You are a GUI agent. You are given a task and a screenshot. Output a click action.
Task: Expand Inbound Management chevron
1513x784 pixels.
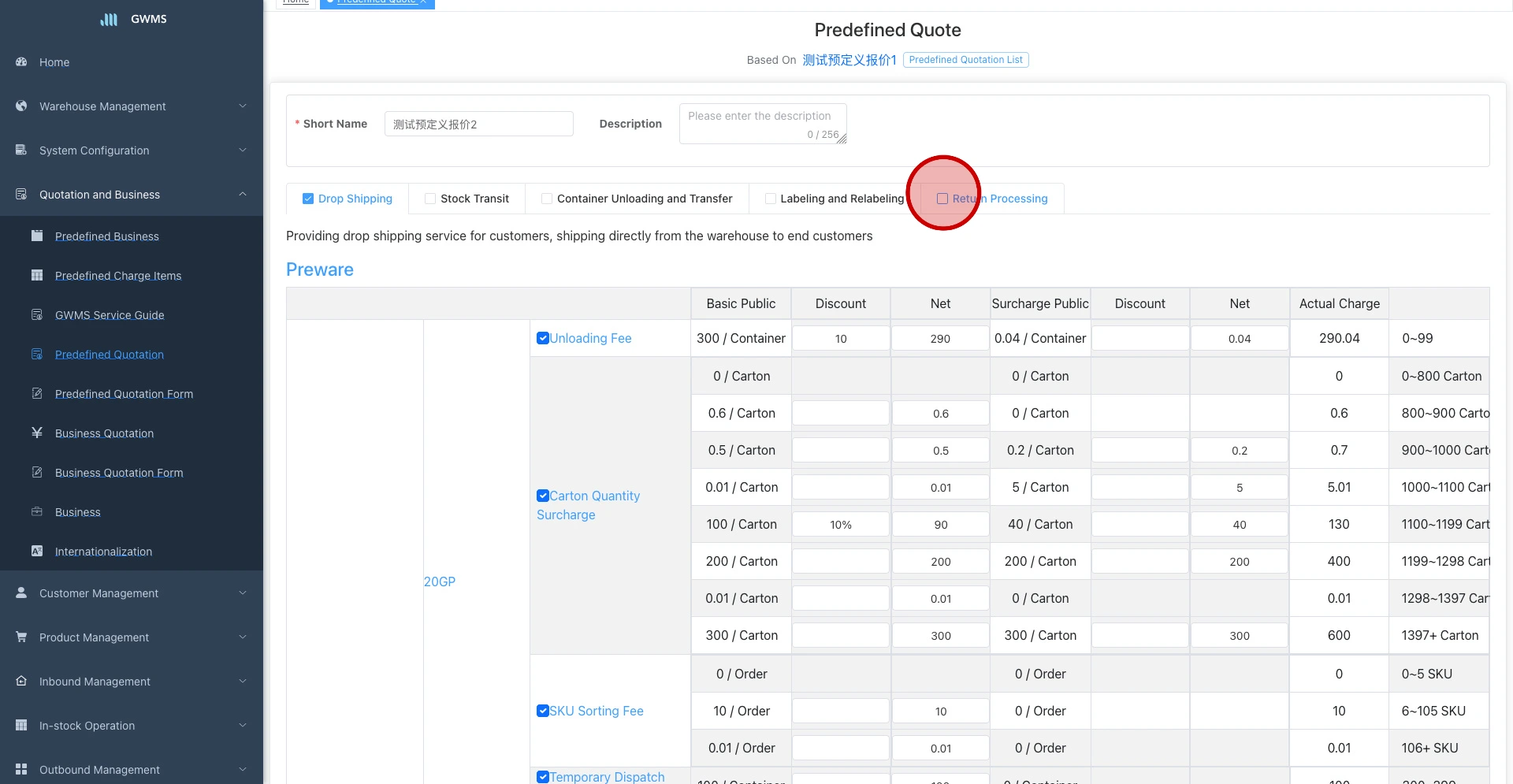[243, 681]
